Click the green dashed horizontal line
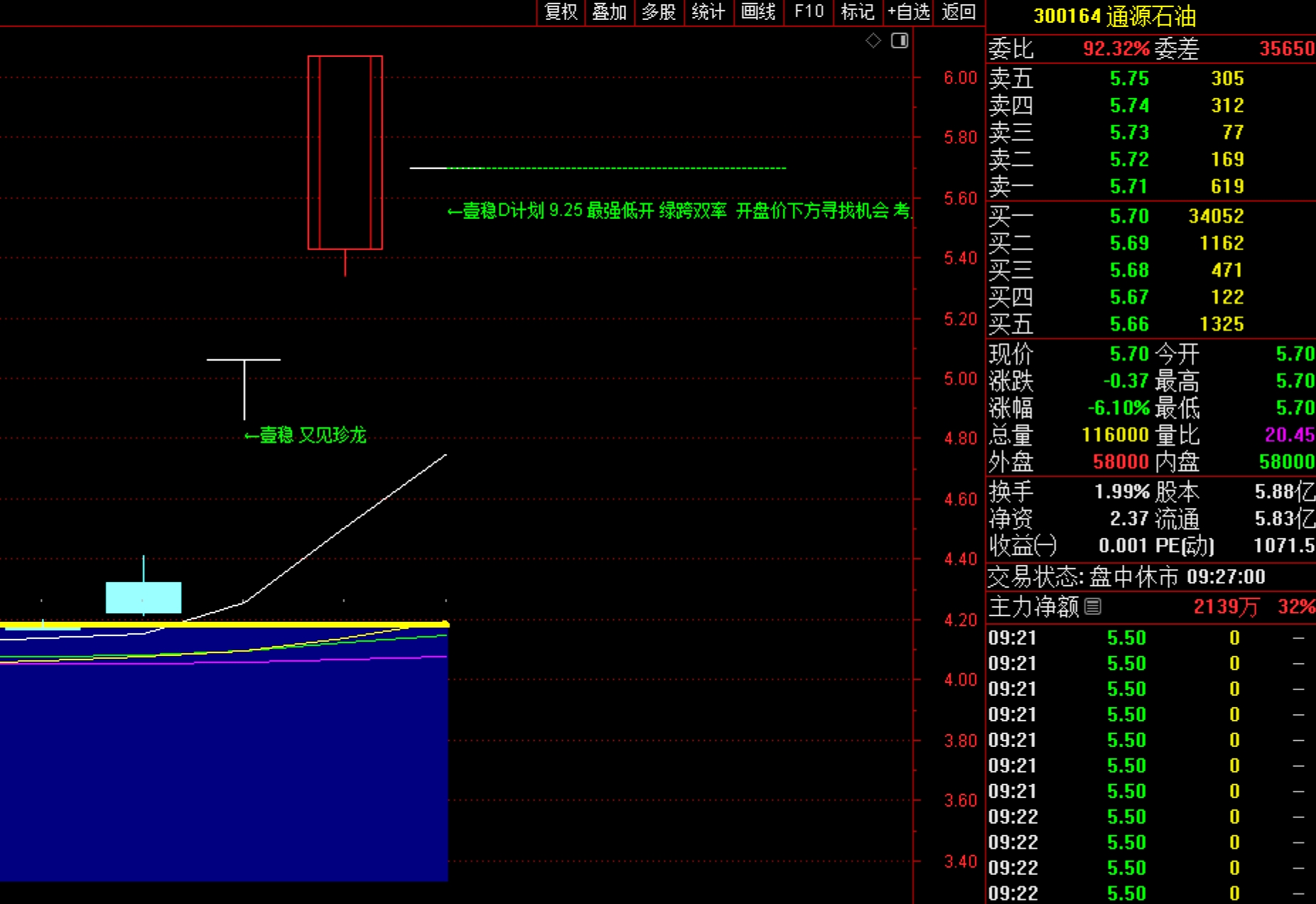1316x904 pixels. 618,168
